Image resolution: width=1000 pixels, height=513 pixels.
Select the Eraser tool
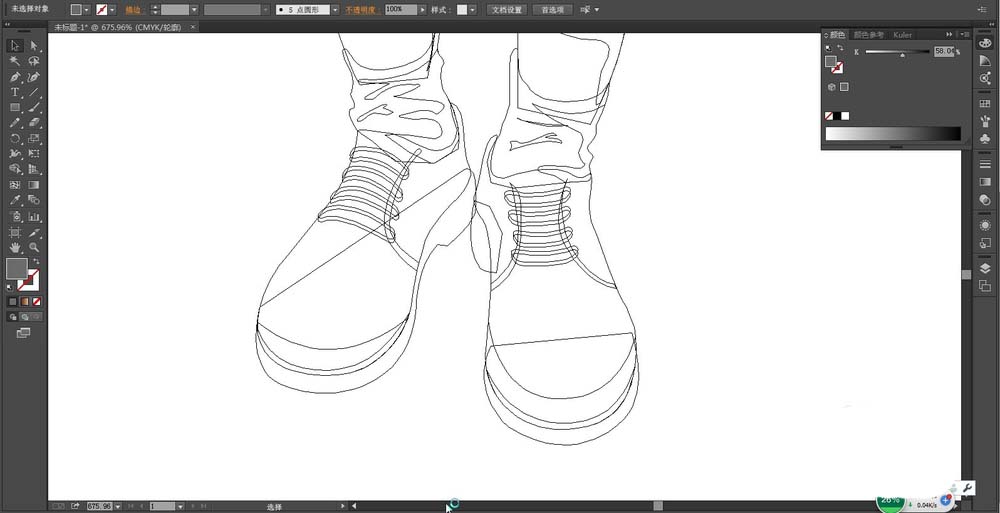pyautogui.click(x=34, y=123)
